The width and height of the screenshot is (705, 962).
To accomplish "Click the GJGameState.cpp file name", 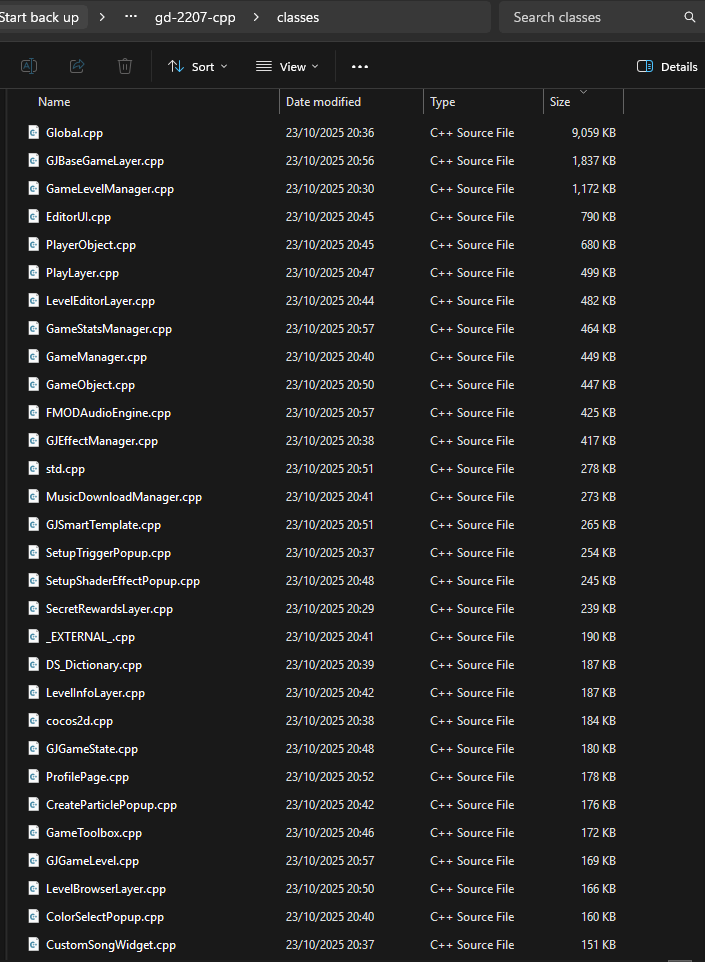I will [92, 749].
